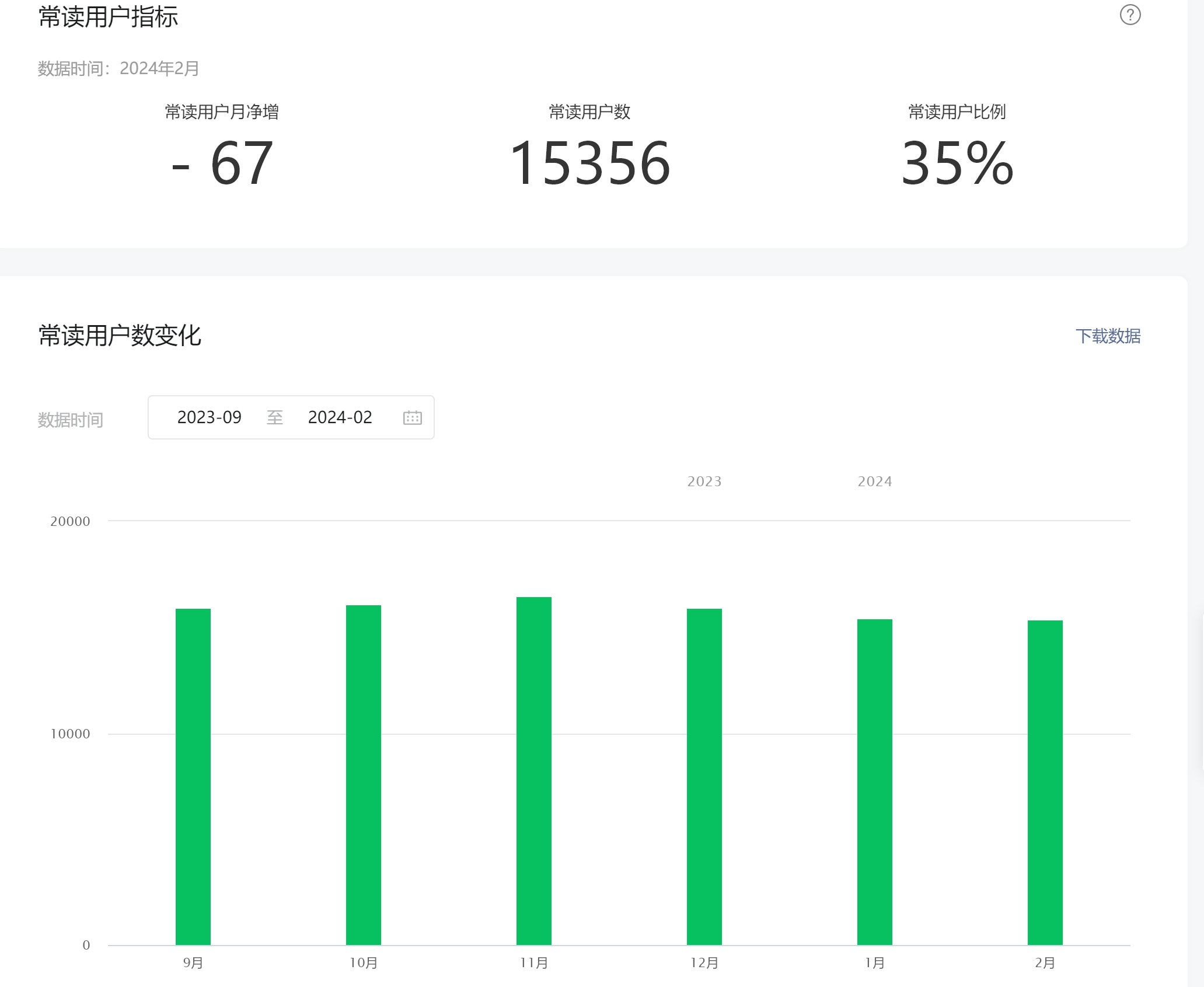Click the 20000 y-axis label
The height and width of the screenshot is (987, 1204).
[x=70, y=521]
